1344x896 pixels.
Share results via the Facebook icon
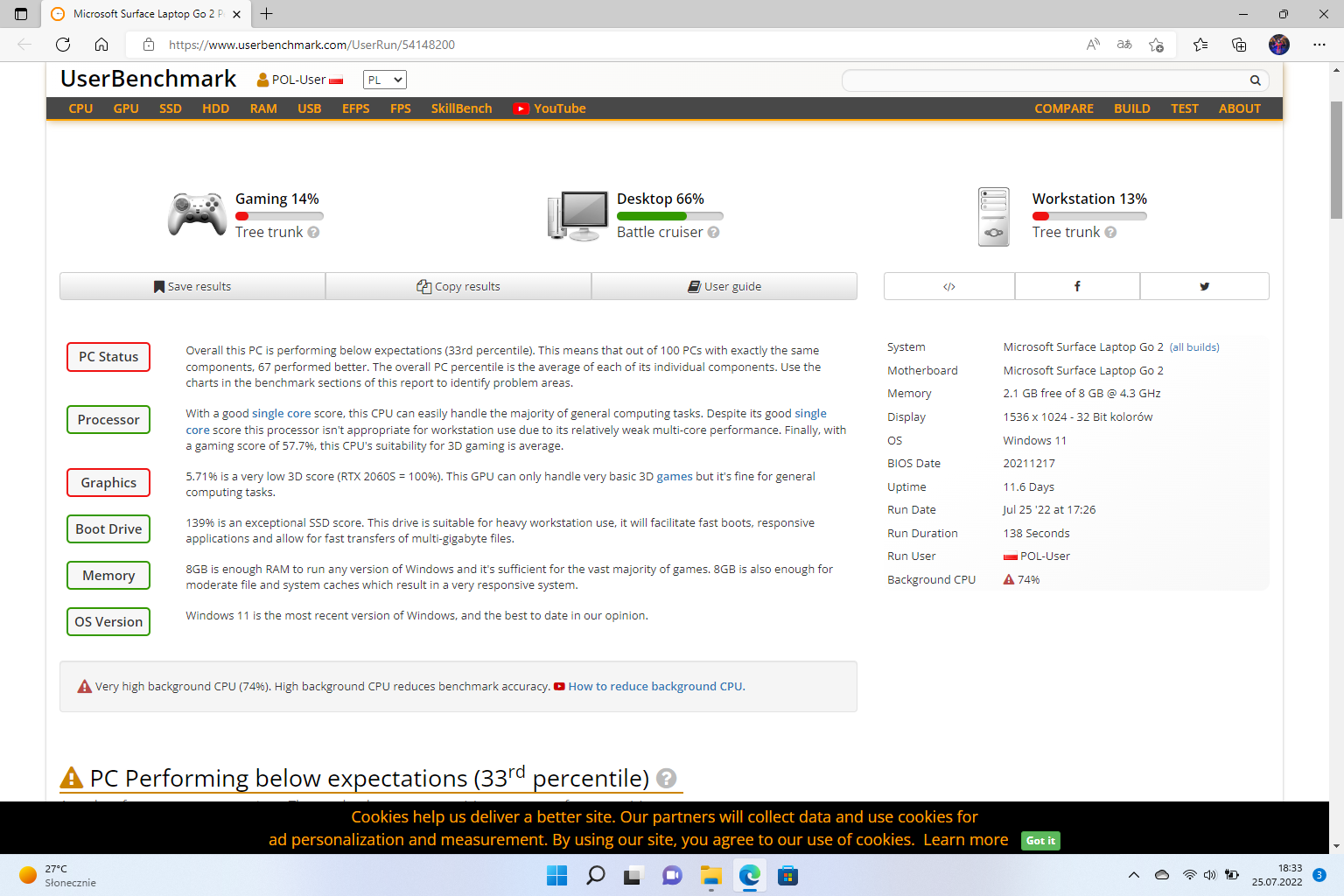[x=1077, y=286]
